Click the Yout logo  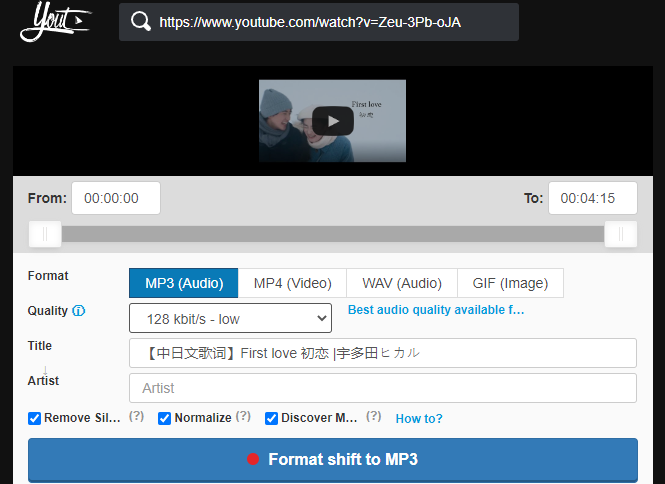[55, 21]
